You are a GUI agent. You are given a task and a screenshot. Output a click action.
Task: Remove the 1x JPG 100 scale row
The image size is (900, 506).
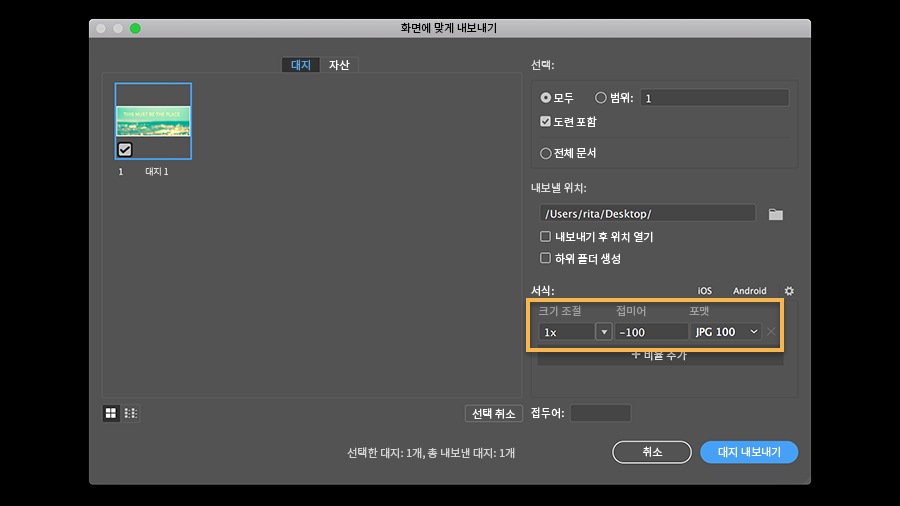[x=771, y=332]
